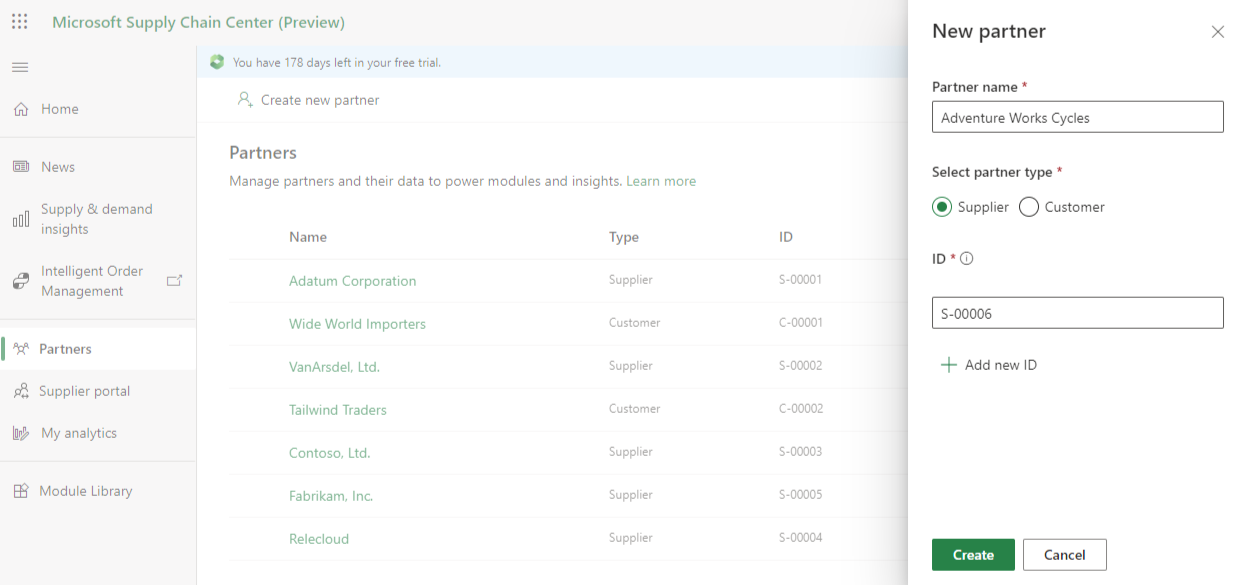Click the free trial banner icon
The width and height of the screenshot is (1246, 585).
click(217, 62)
